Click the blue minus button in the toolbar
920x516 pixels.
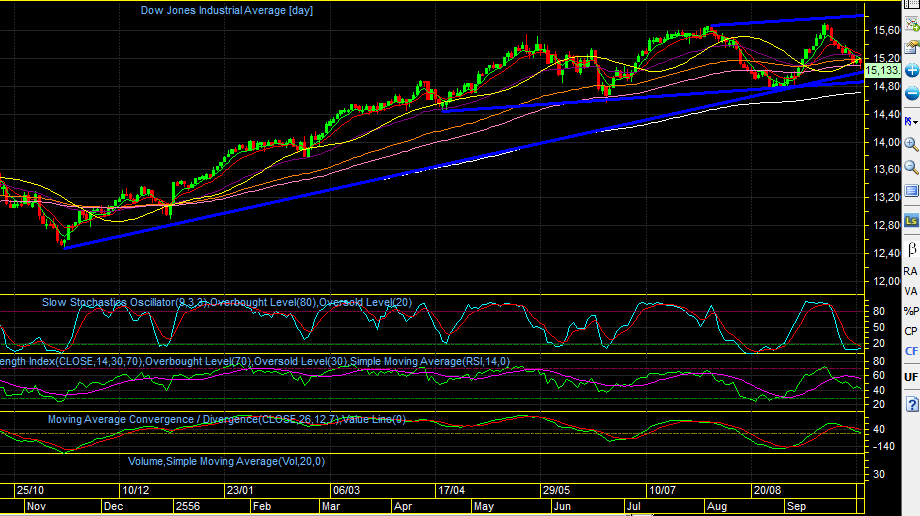point(911,93)
